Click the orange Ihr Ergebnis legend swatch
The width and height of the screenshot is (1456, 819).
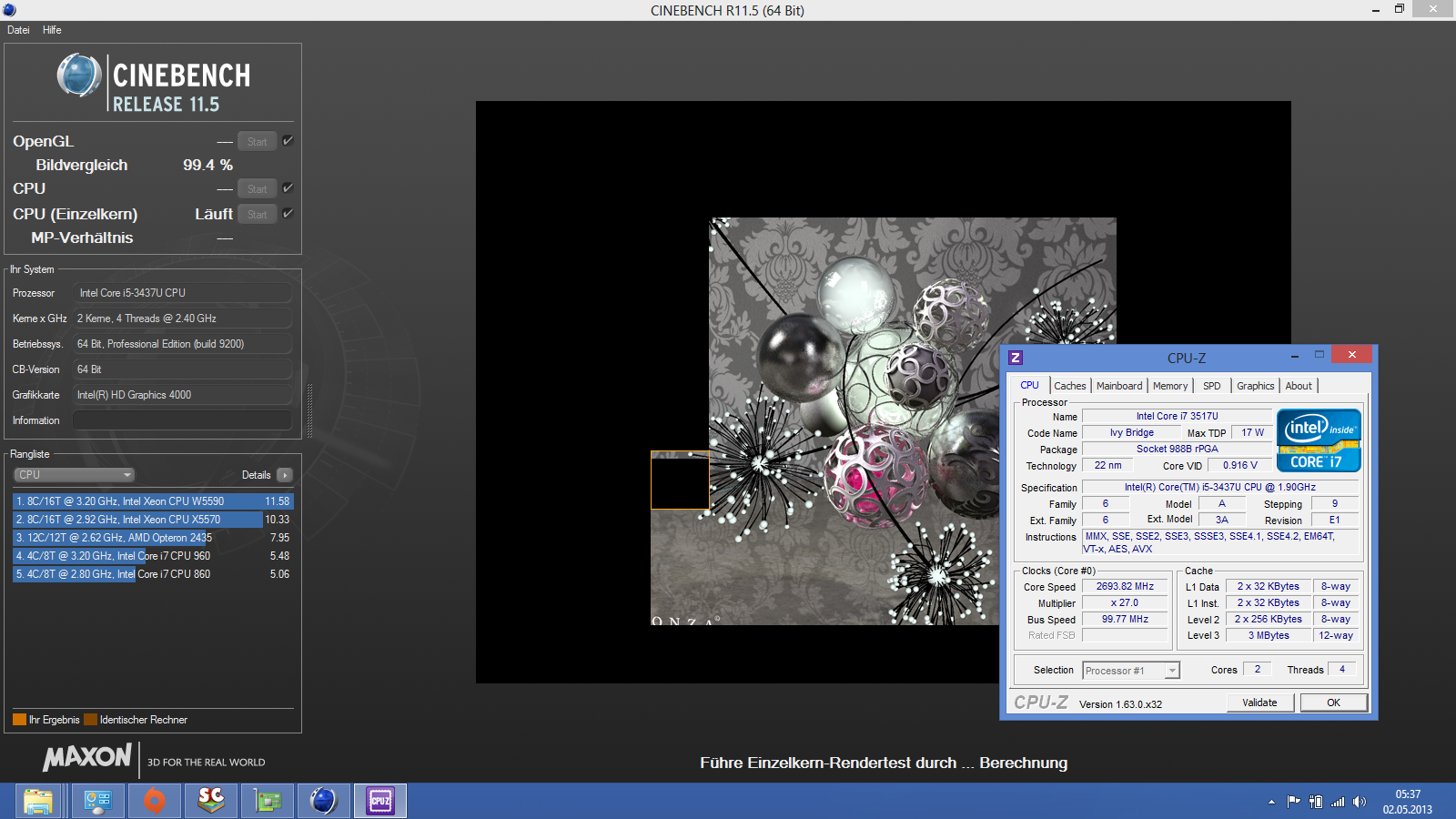coord(19,720)
